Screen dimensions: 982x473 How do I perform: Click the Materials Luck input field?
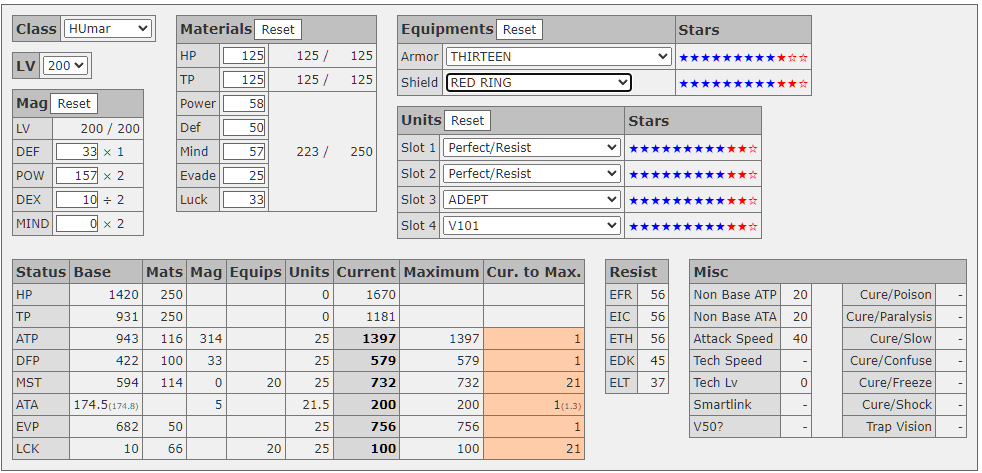pos(244,200)
